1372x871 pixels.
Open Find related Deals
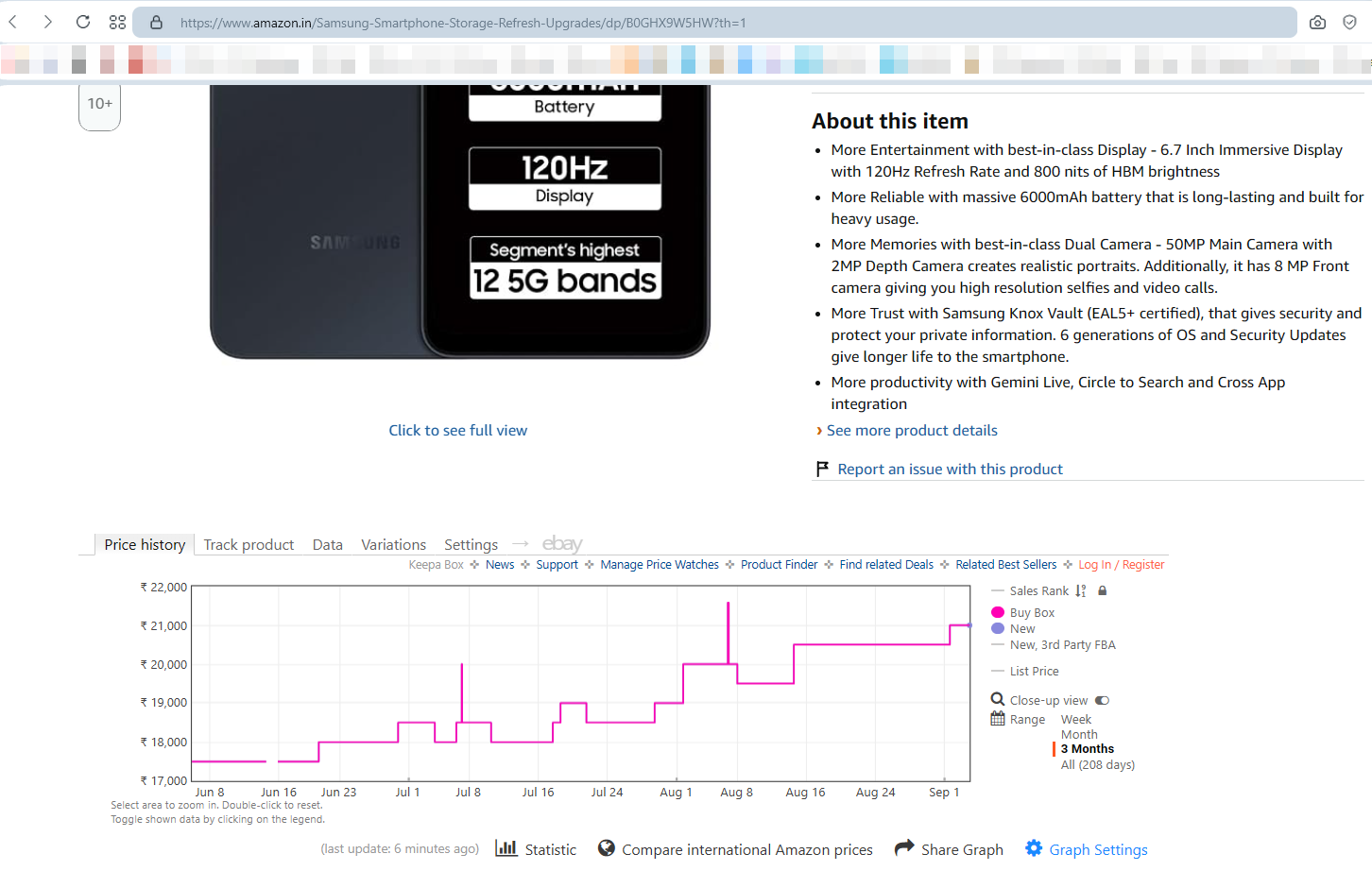point(886,564)
